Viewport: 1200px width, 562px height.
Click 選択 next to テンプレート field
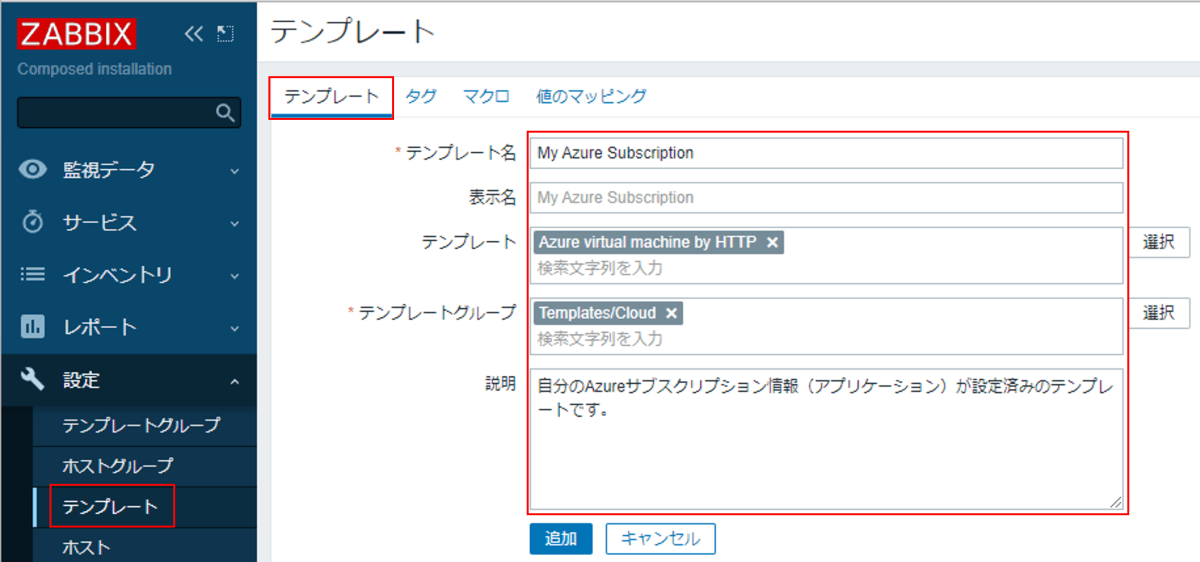coord(1159,242)
